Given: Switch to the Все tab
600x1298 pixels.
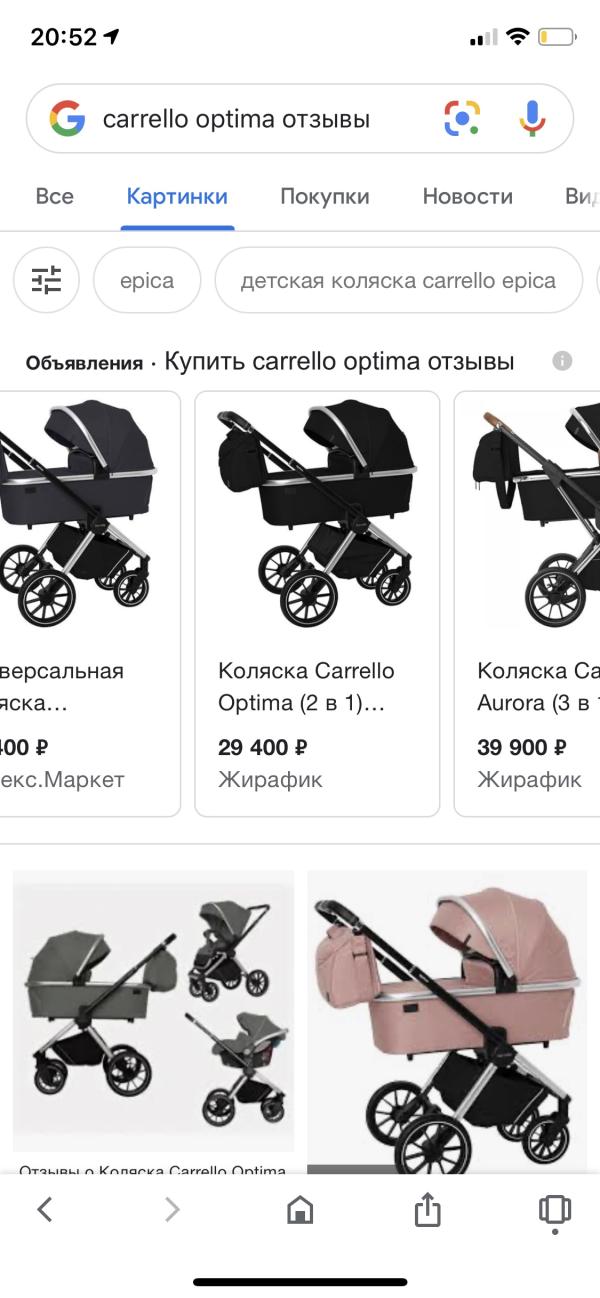Looking at the screenshot, I should click(54, 196).
